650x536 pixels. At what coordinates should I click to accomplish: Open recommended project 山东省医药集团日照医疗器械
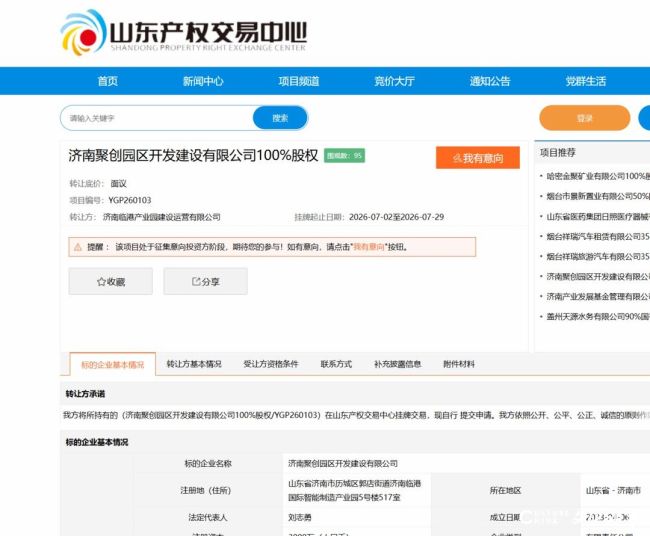pyautogui.click(x=598, y=216)
